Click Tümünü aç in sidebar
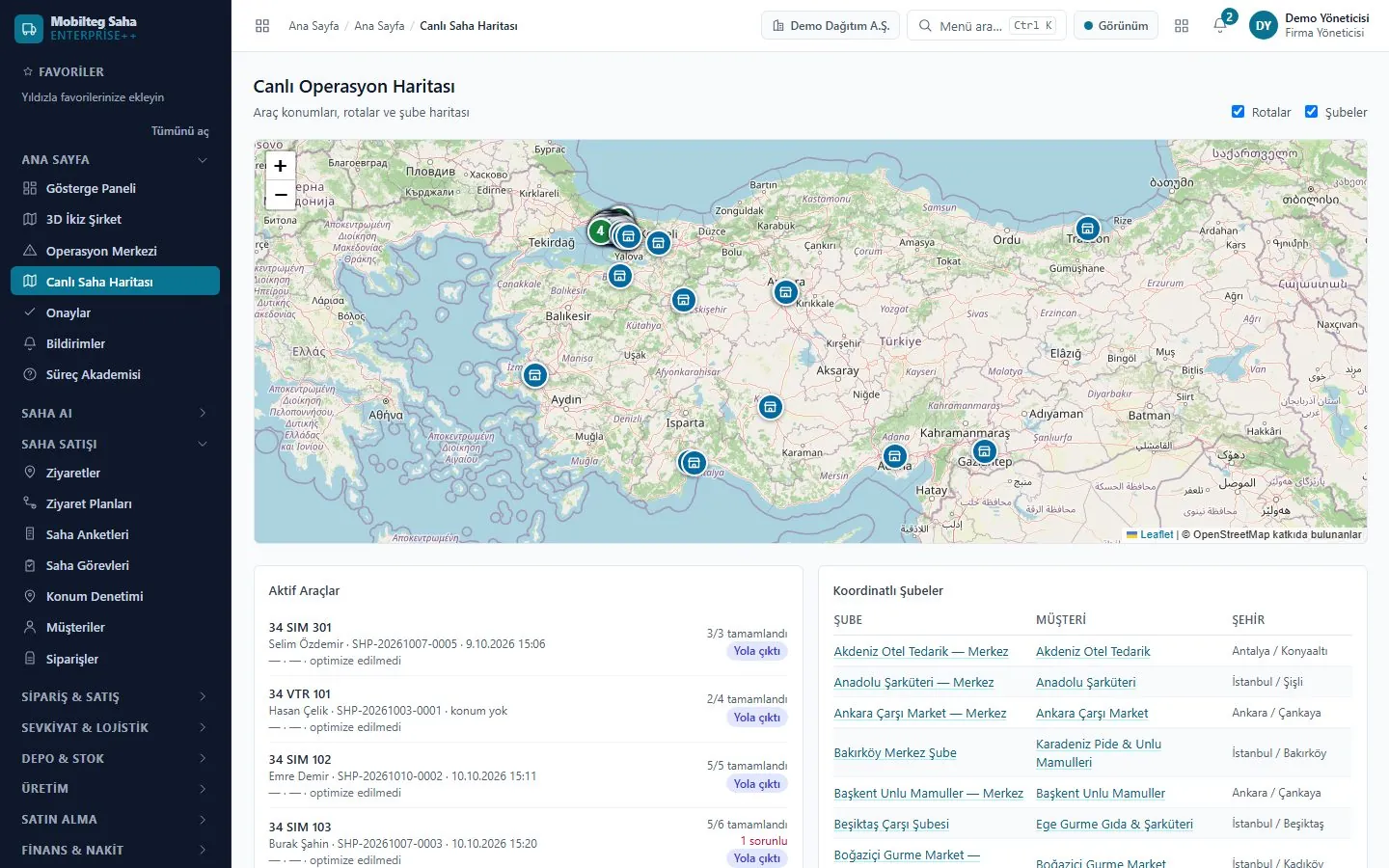The height and width of the screenshot is (868, 1389). click(179, 131)
